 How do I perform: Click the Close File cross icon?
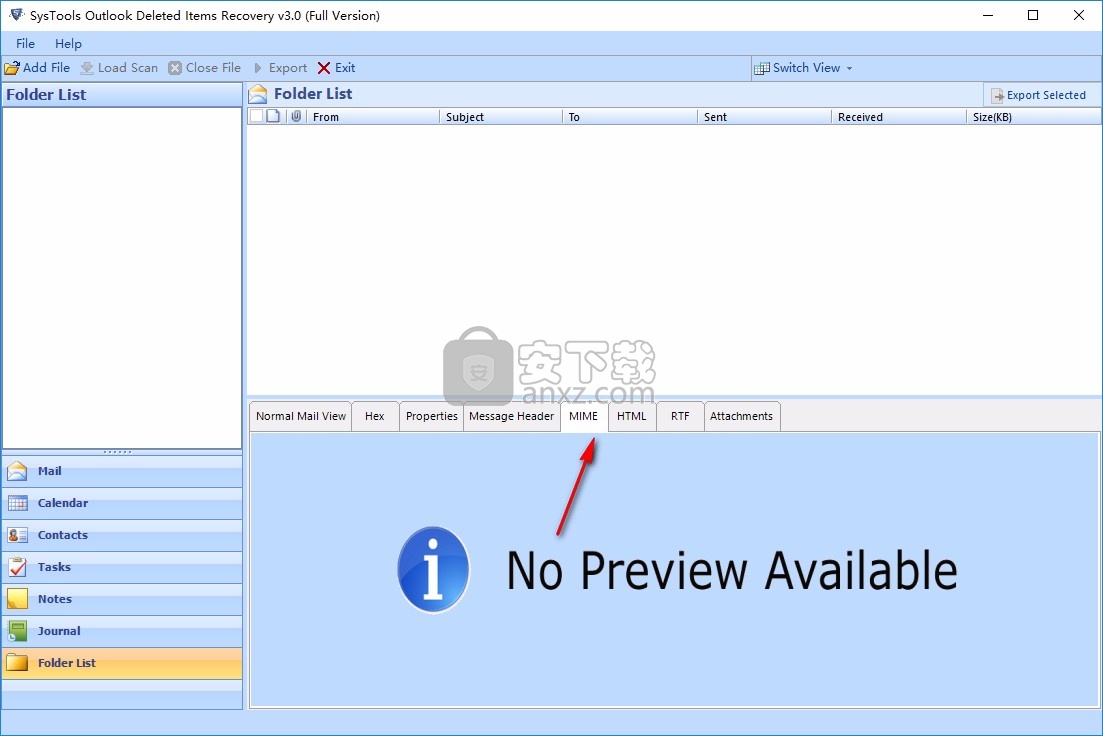pyautogui.click(x=174, y=68)
